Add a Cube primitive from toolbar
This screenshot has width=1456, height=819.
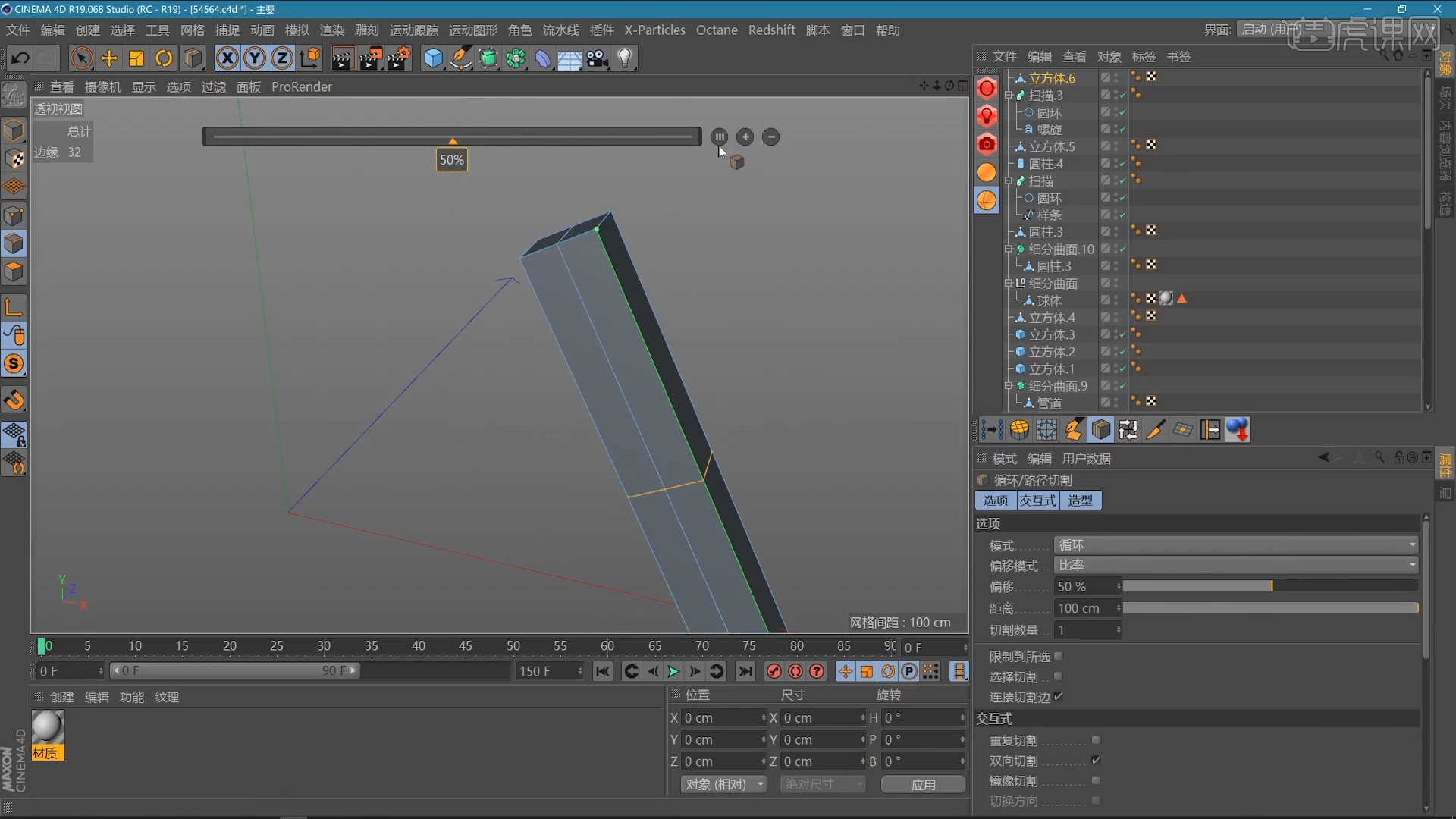click(432, 58)
